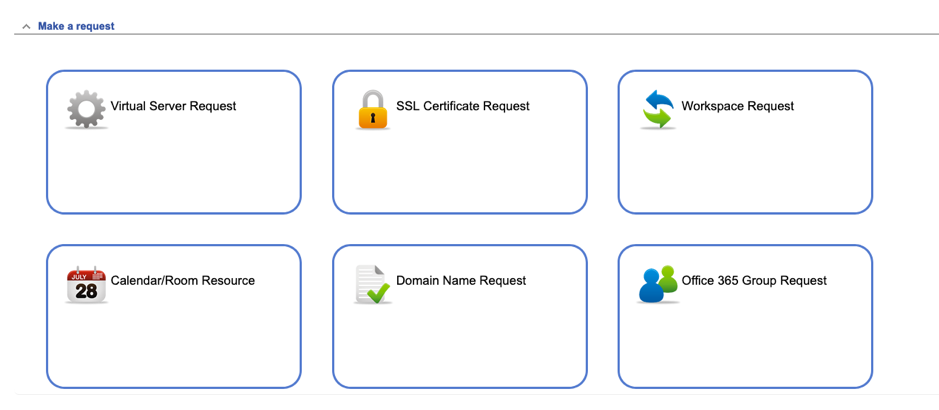The width and height of the screenshot is (939, 410).
Task: Click blank space within Domain Name Request card
Action: coord(459,345)
